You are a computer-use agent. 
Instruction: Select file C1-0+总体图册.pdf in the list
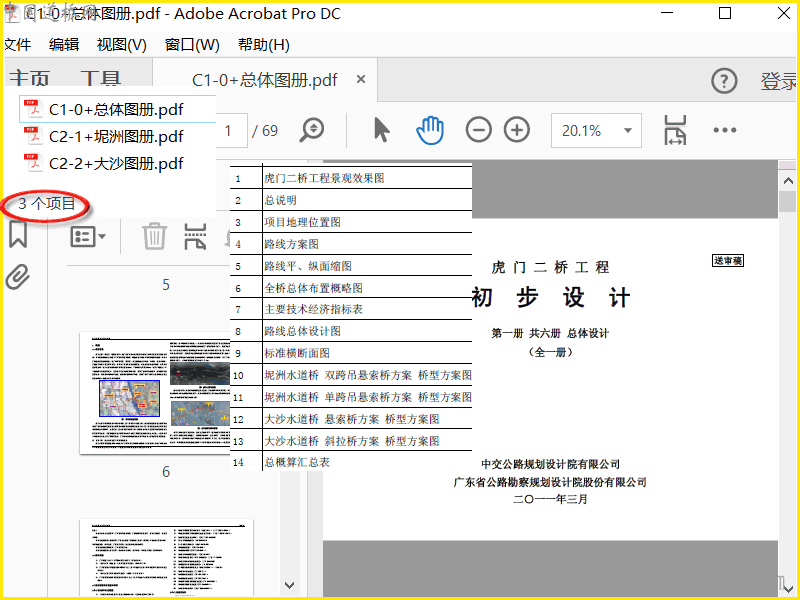coord(117,109)
